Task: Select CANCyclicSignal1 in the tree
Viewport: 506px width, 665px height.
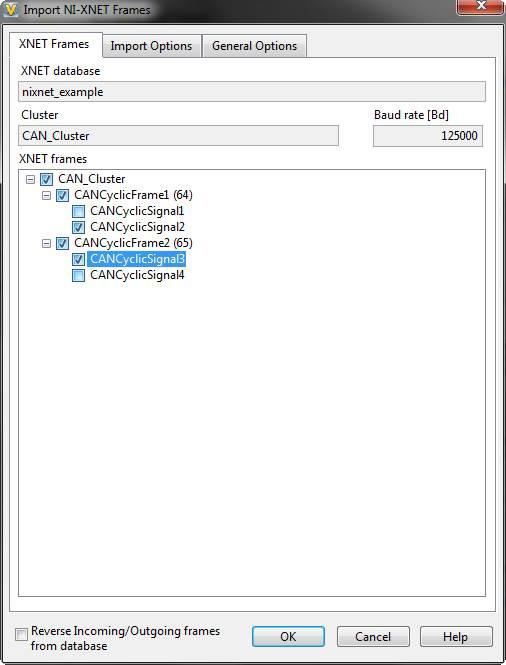Action: [x=137, y=211]
